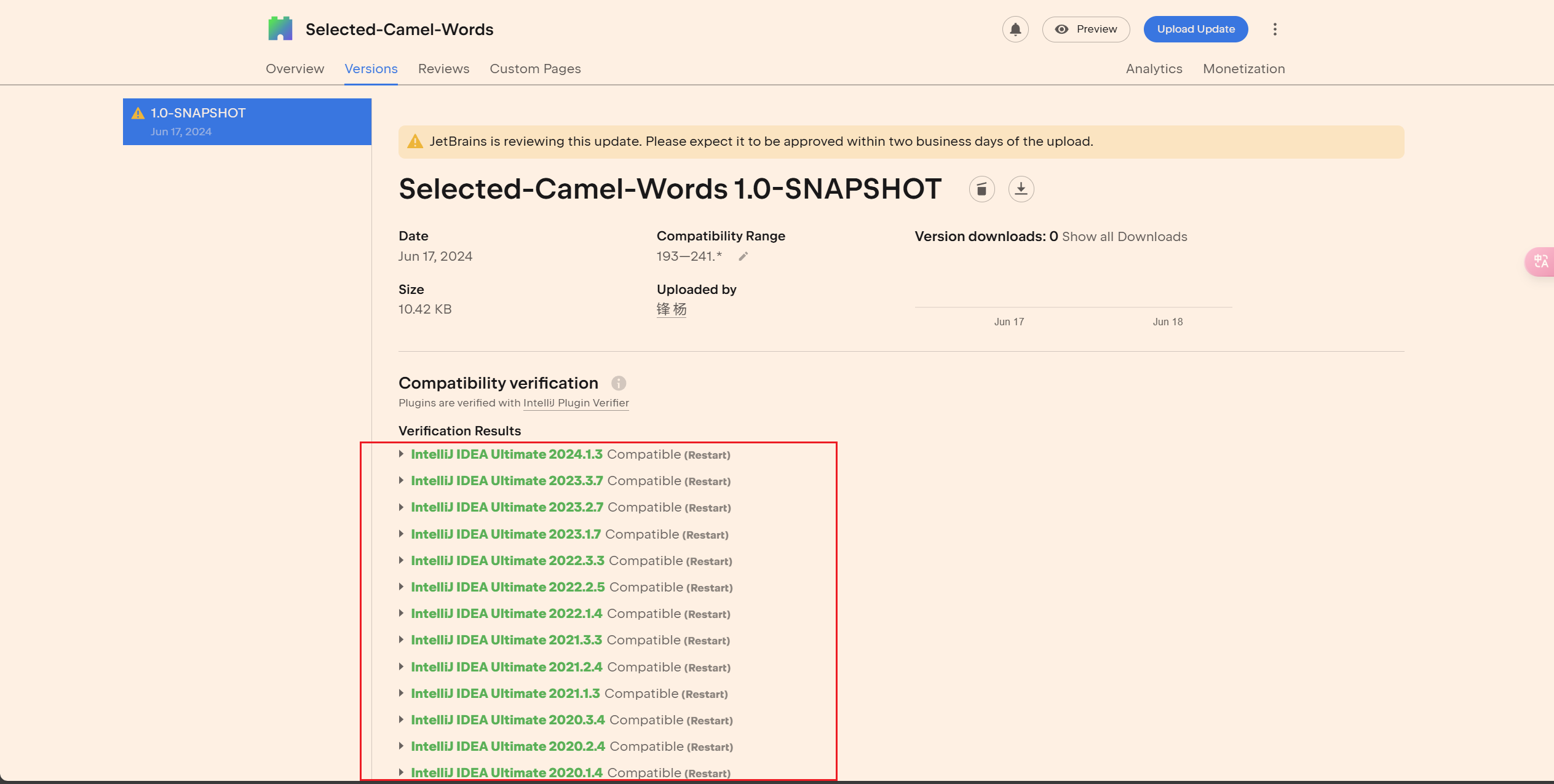
Task: Click the compatibility verification info icon
Action: [x=618, y=383]
